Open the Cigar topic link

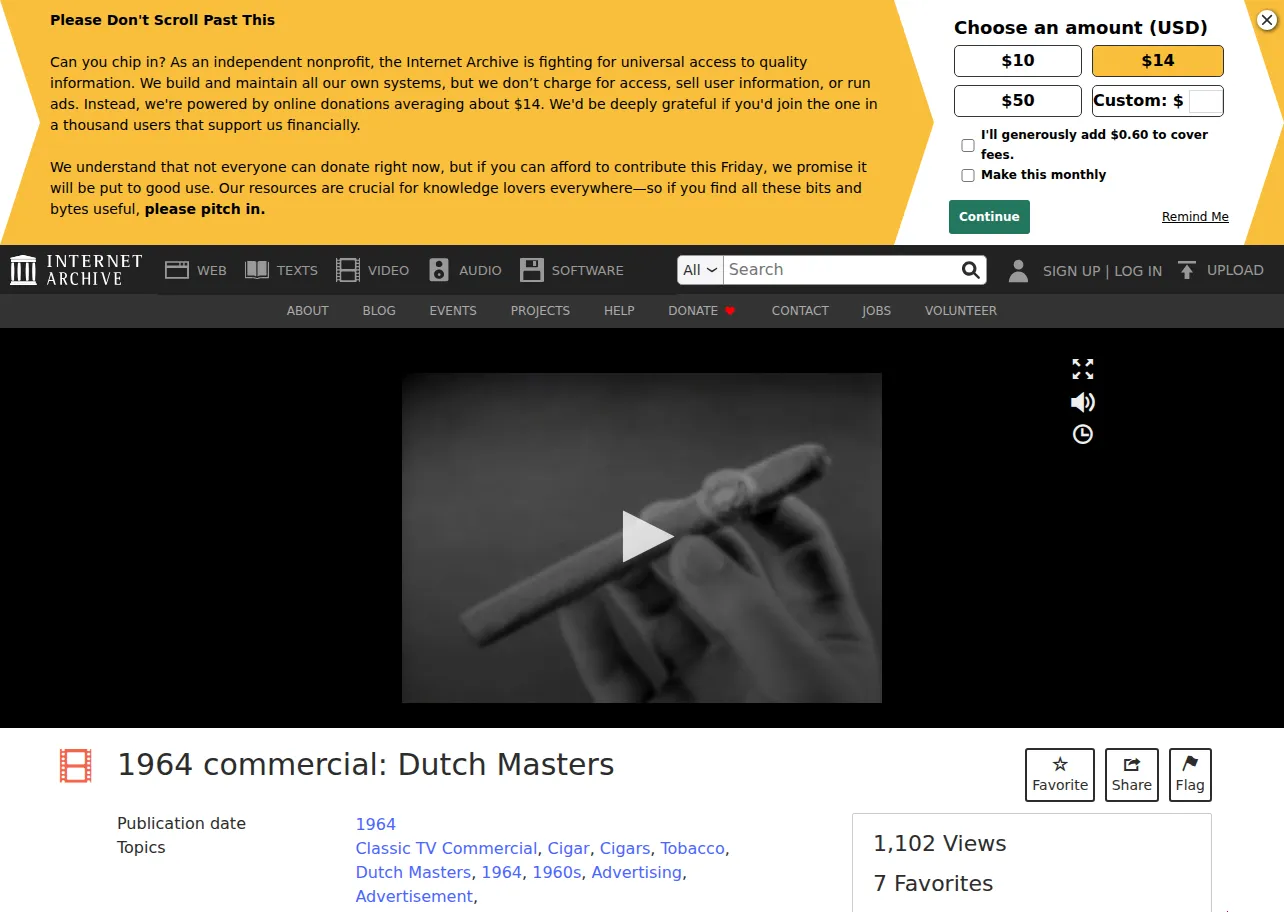click(568, 848)
